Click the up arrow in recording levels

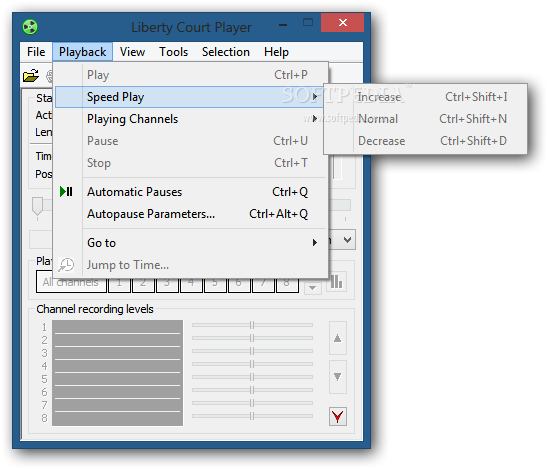point(338,338)
